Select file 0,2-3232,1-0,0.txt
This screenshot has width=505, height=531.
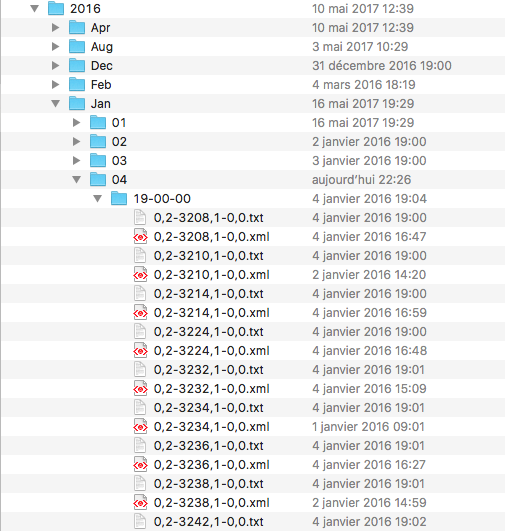coord(208,369)
